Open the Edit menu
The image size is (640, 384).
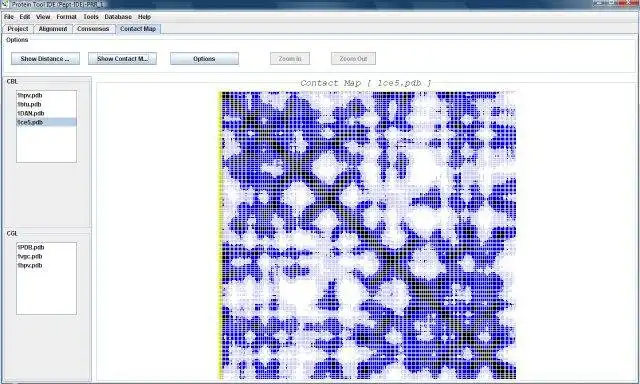25,17
